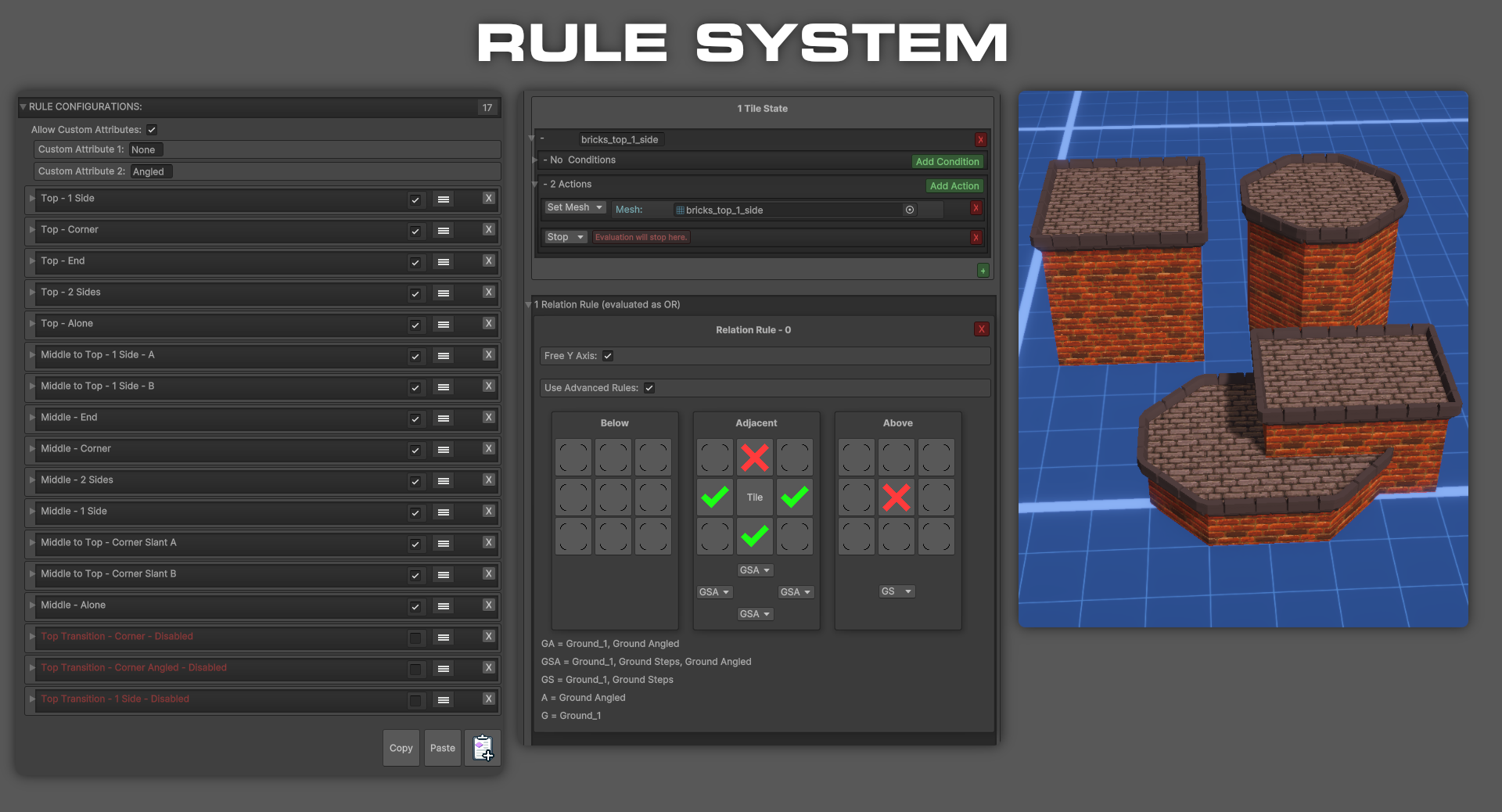Image resolution: width=1502 pixels, height=812 pixels.
Task: Remove the Stop action
Action: tap(976, 238)
